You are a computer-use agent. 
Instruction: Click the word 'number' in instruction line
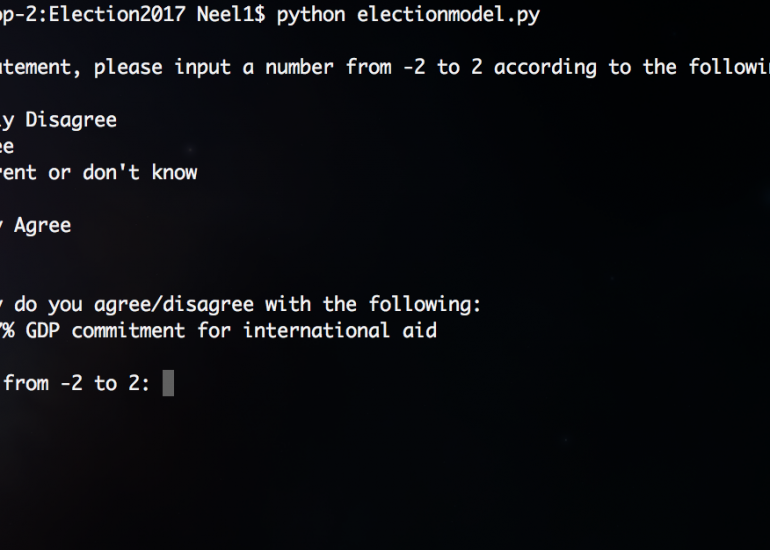pos(300,67)
